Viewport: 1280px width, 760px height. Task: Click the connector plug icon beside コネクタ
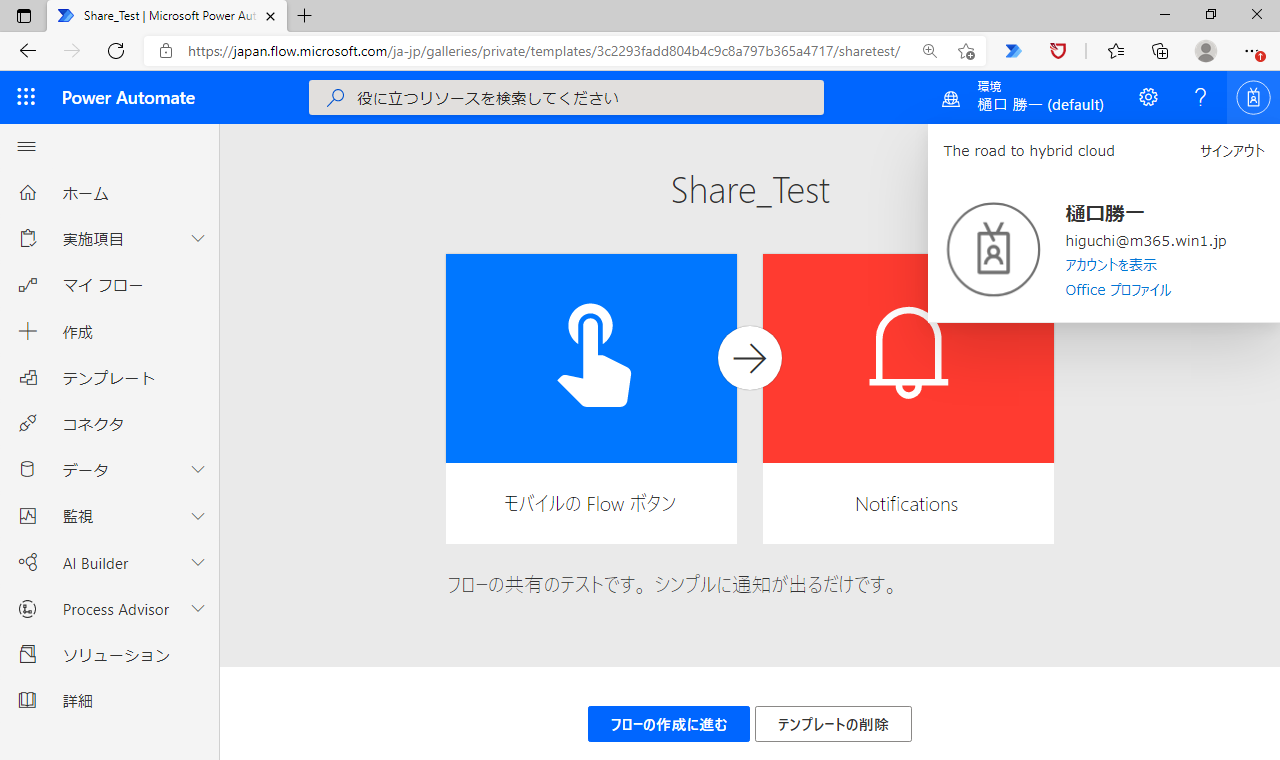click(x=28, y=424)
